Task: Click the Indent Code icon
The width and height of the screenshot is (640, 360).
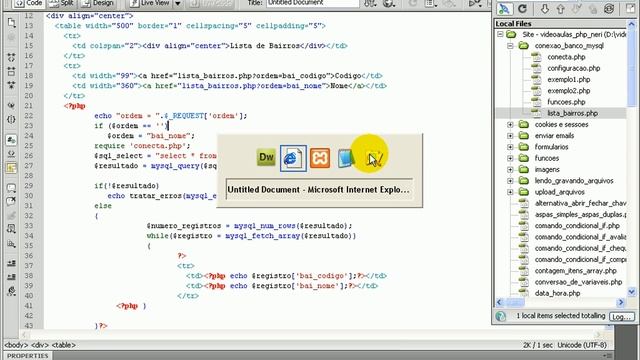Action: [11, 263]
